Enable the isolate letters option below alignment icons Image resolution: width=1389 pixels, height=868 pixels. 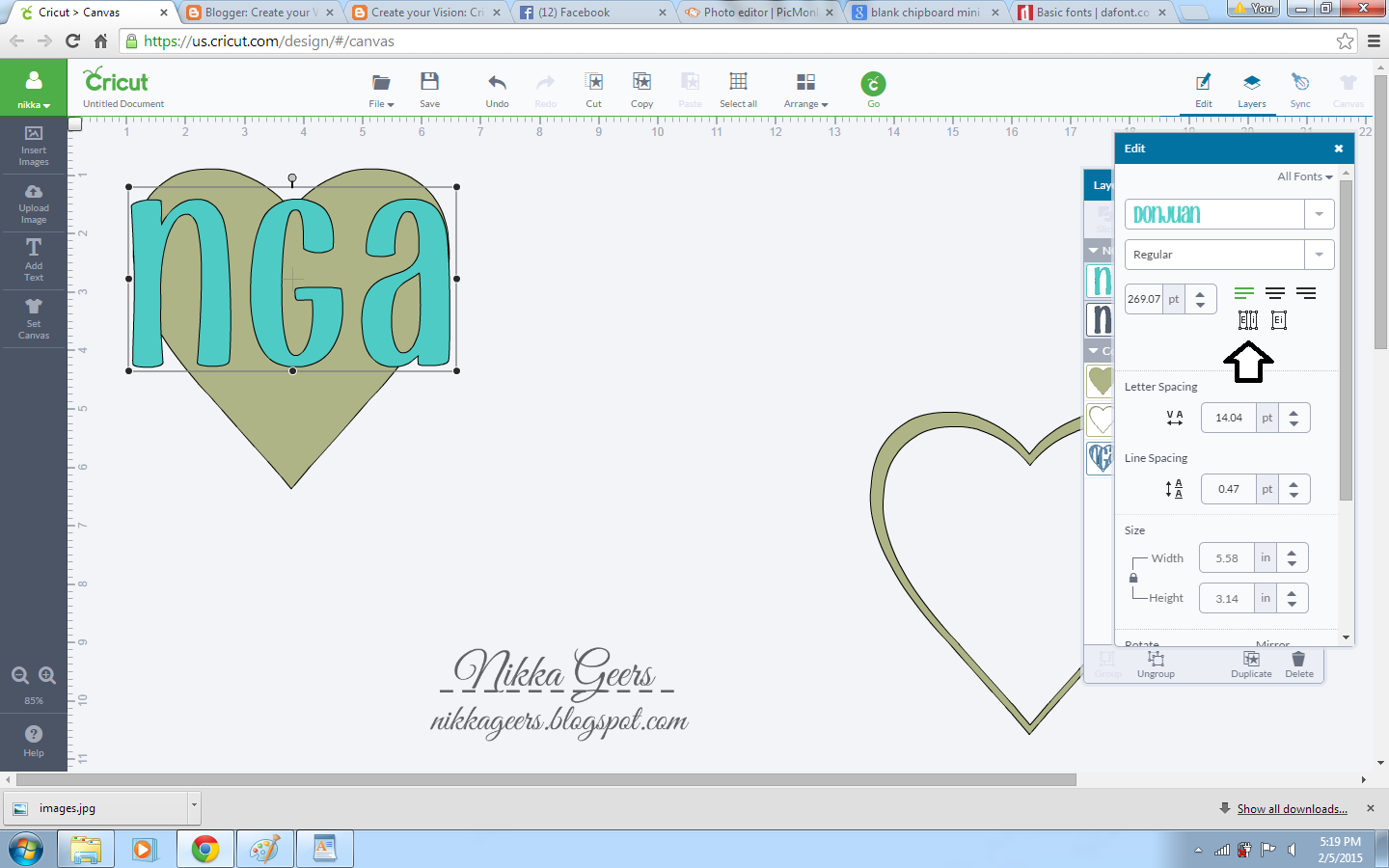pyautogui.click(x=1247, y=320)
